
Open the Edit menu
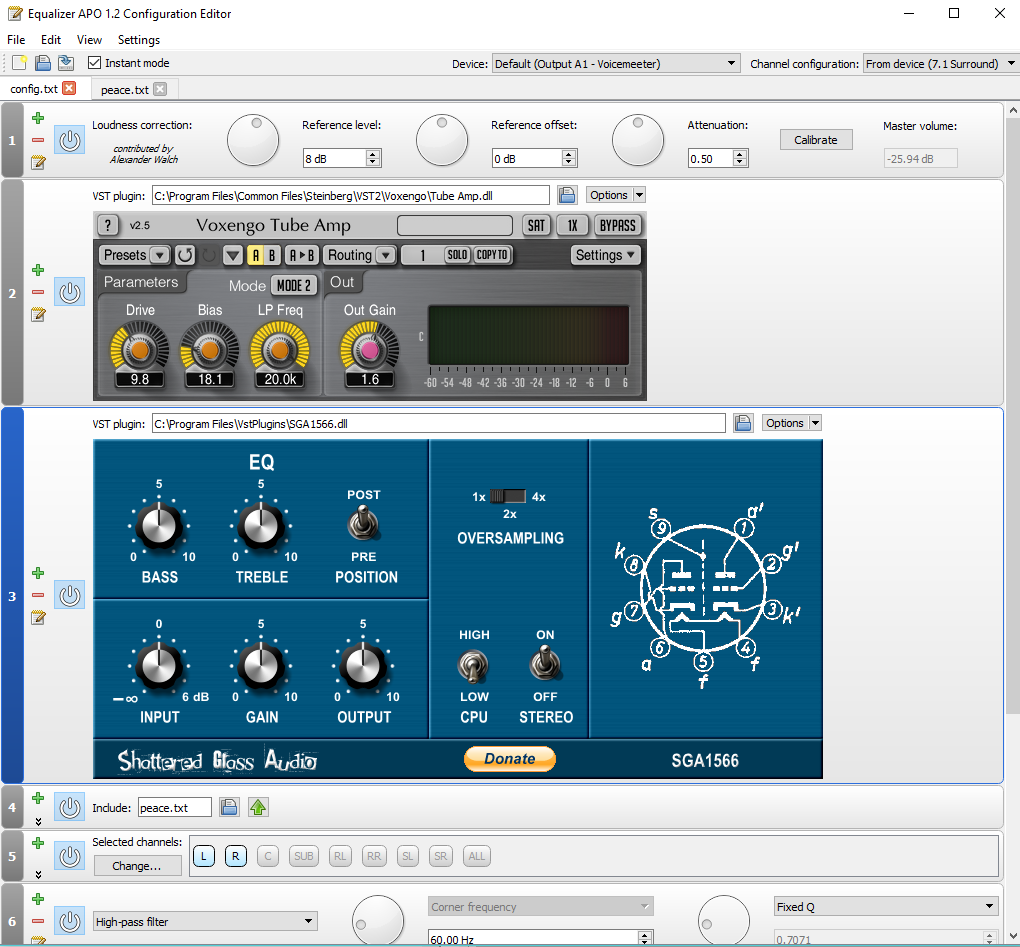pyautogui.click(x=51, y=40)
